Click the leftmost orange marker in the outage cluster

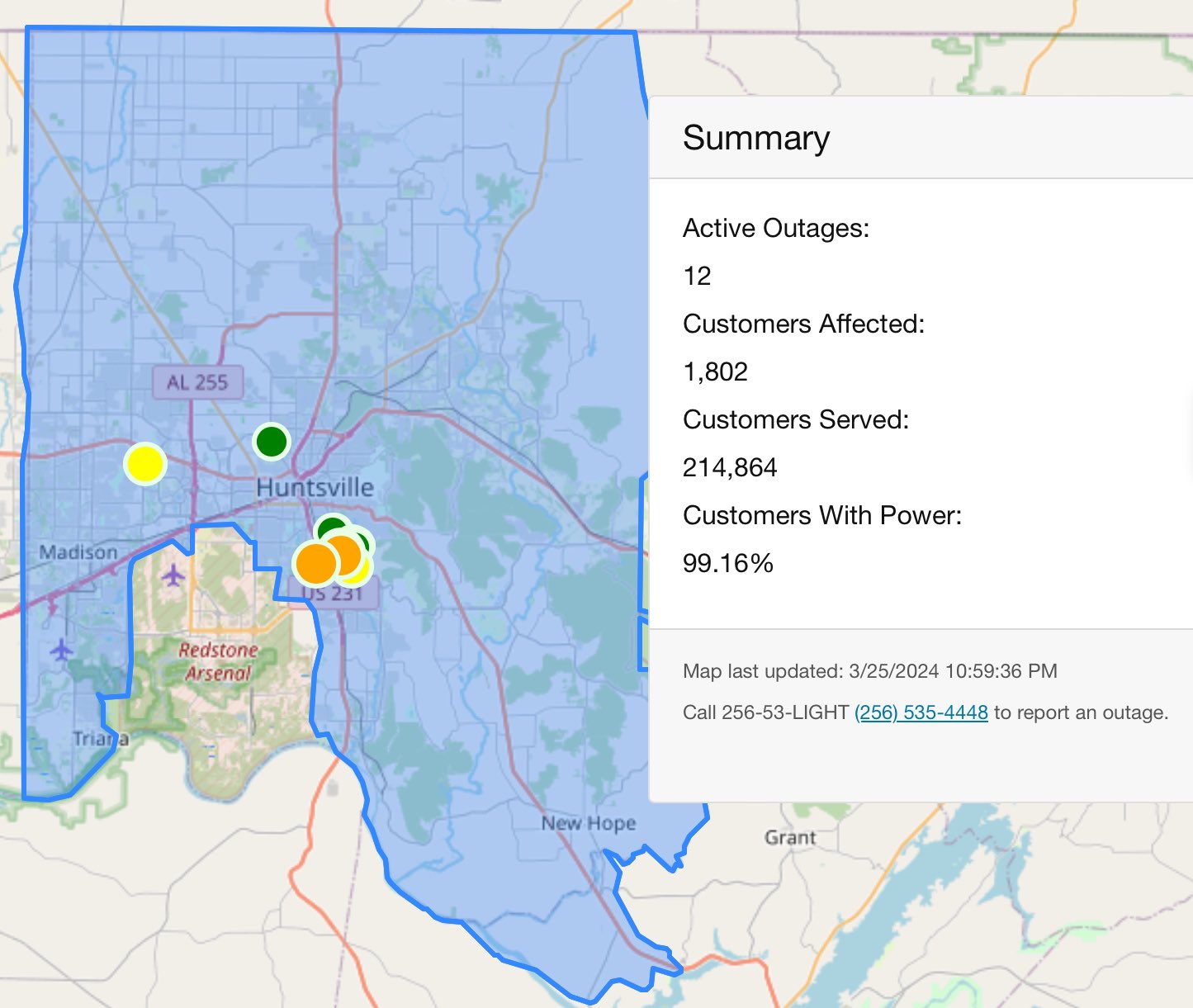315,563
